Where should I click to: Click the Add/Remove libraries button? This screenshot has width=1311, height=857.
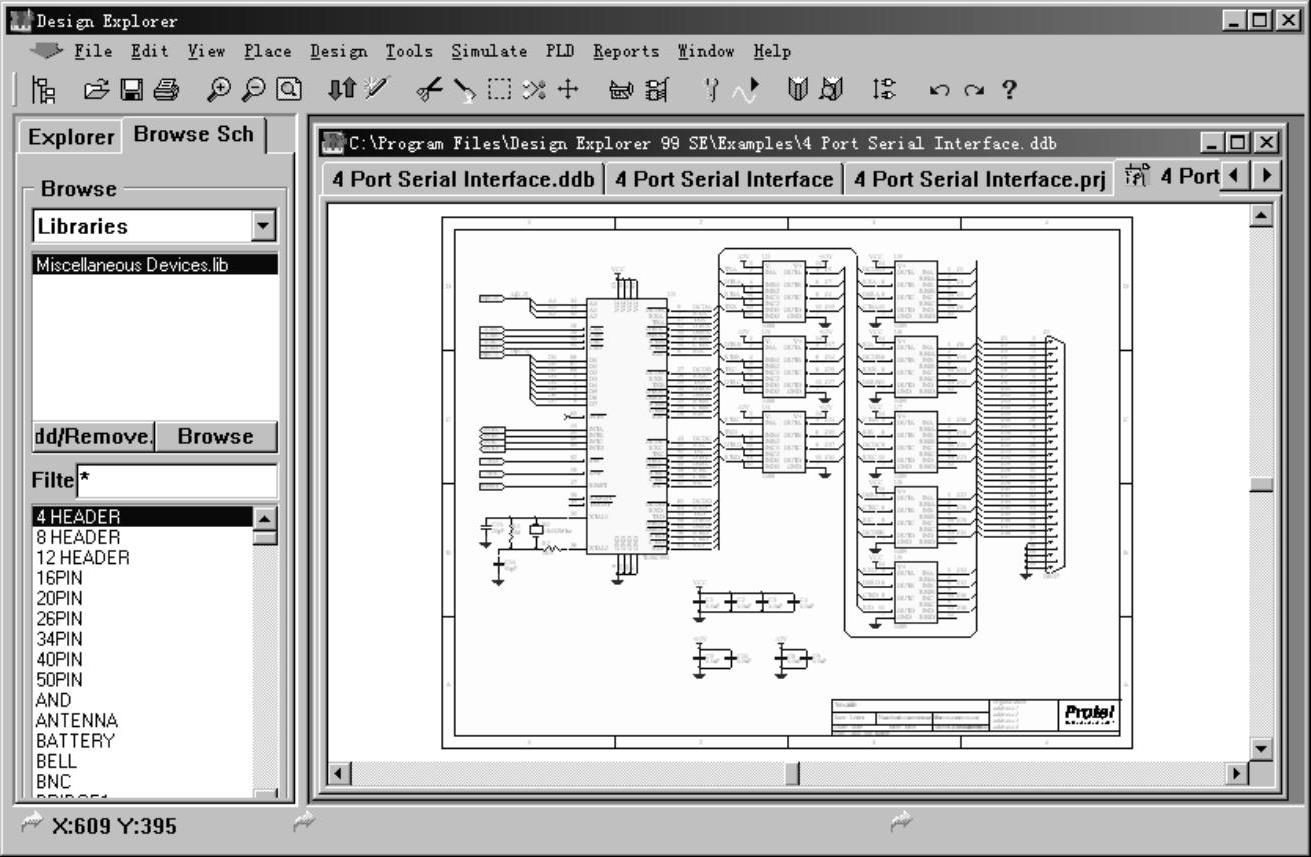(x=93, y=437)
